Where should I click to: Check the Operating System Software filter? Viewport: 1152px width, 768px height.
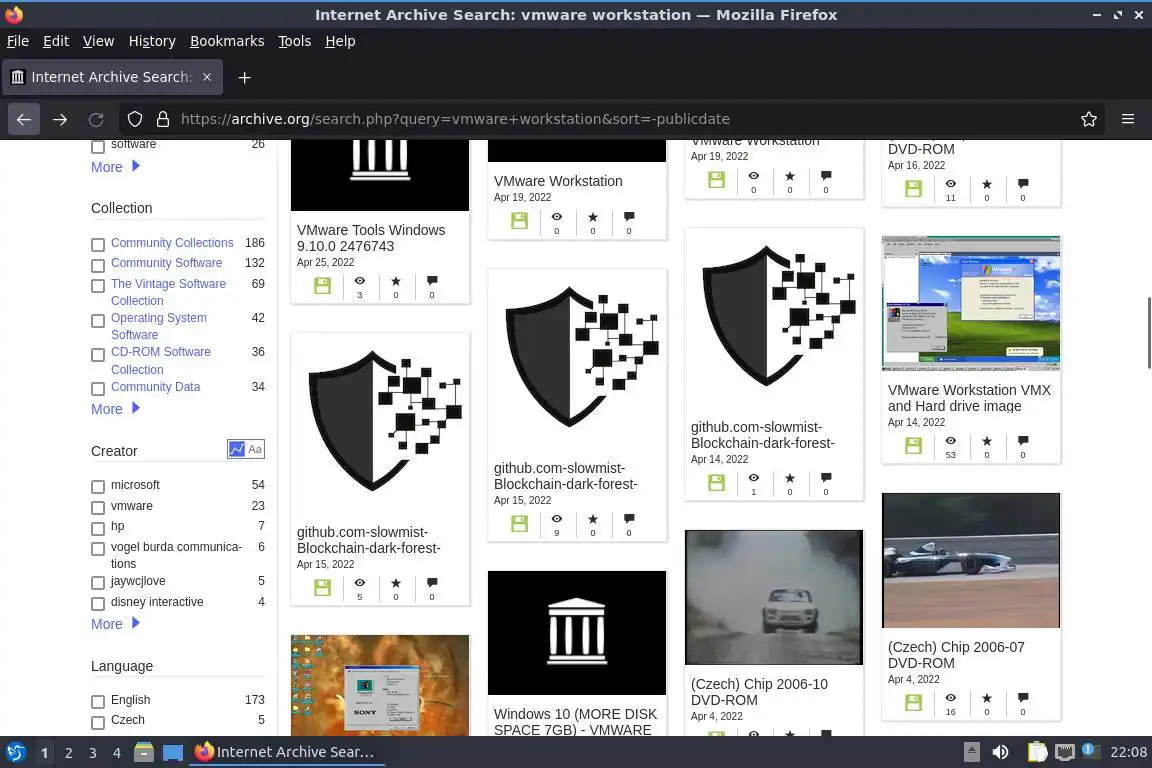[98, 321]
